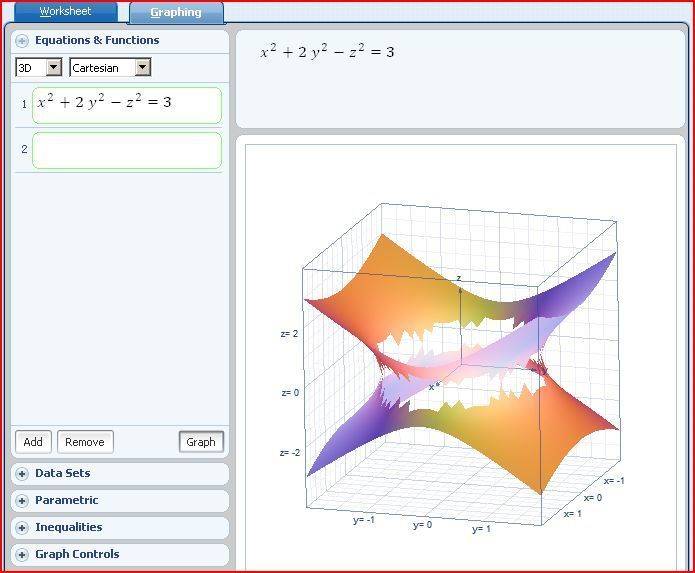This screenshot has height=573, width=695.
Task: Click the y= 0 axis tick label
Action: 421,524
